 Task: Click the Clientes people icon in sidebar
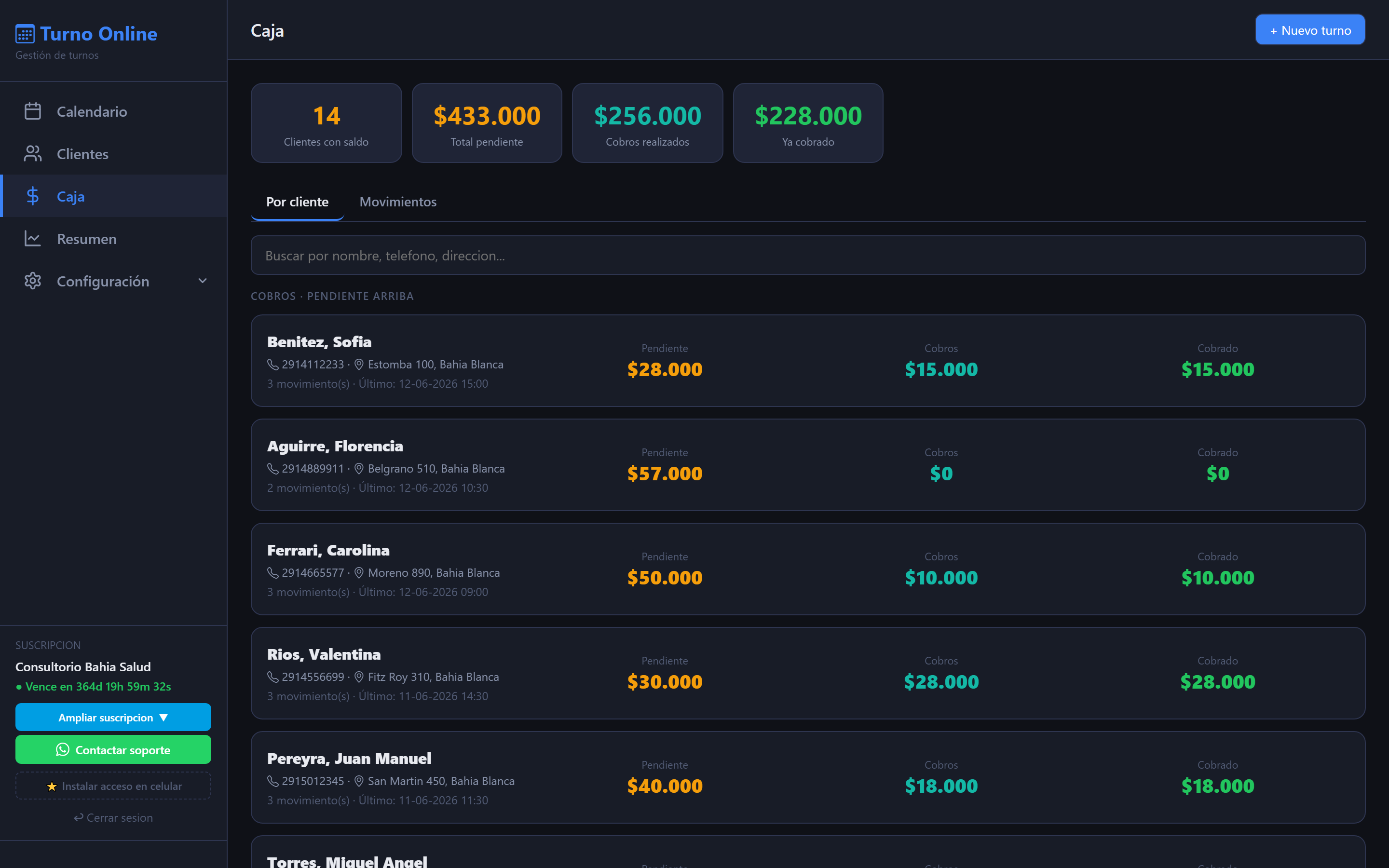33,154
